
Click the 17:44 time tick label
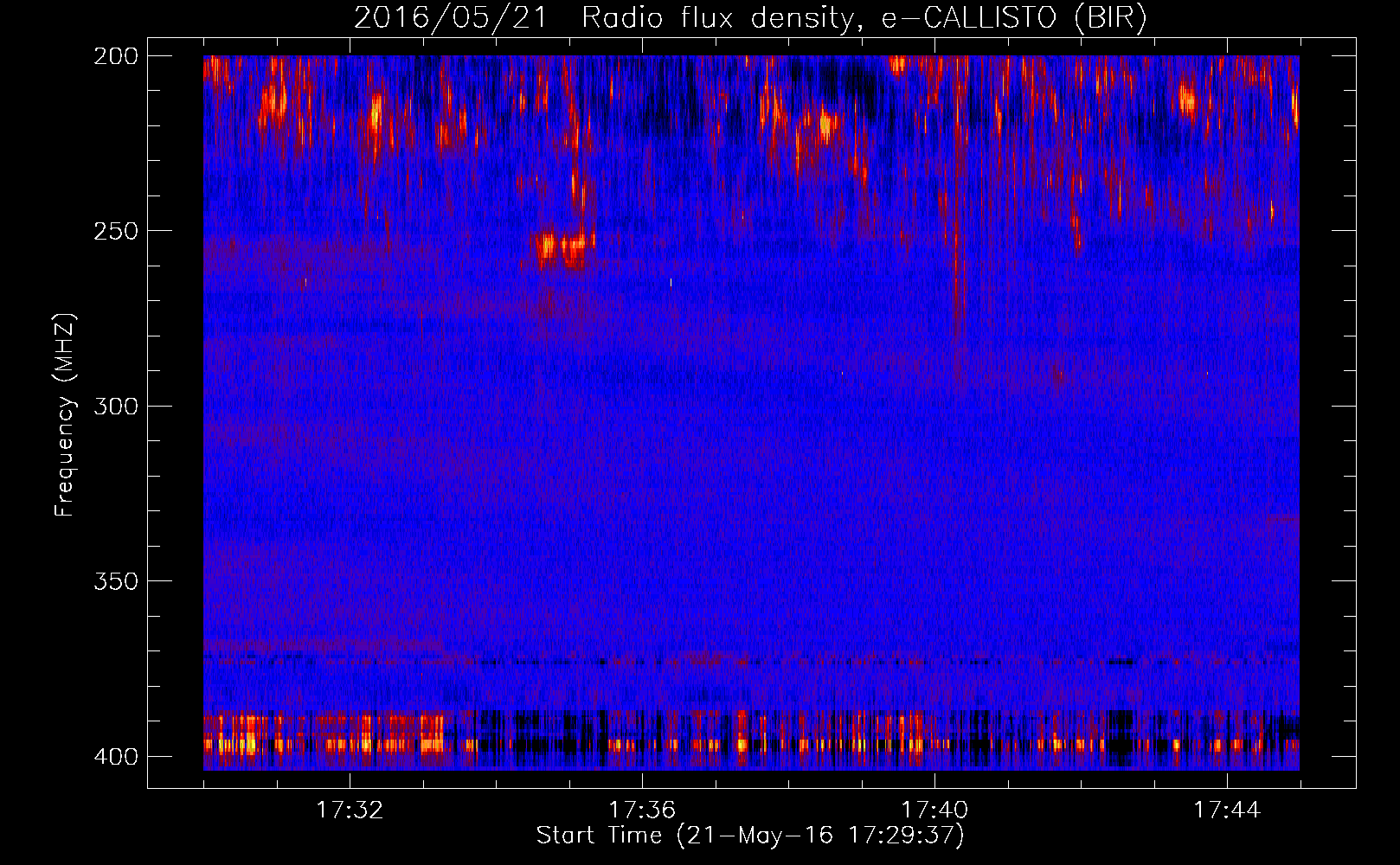tap(1227, 811)
